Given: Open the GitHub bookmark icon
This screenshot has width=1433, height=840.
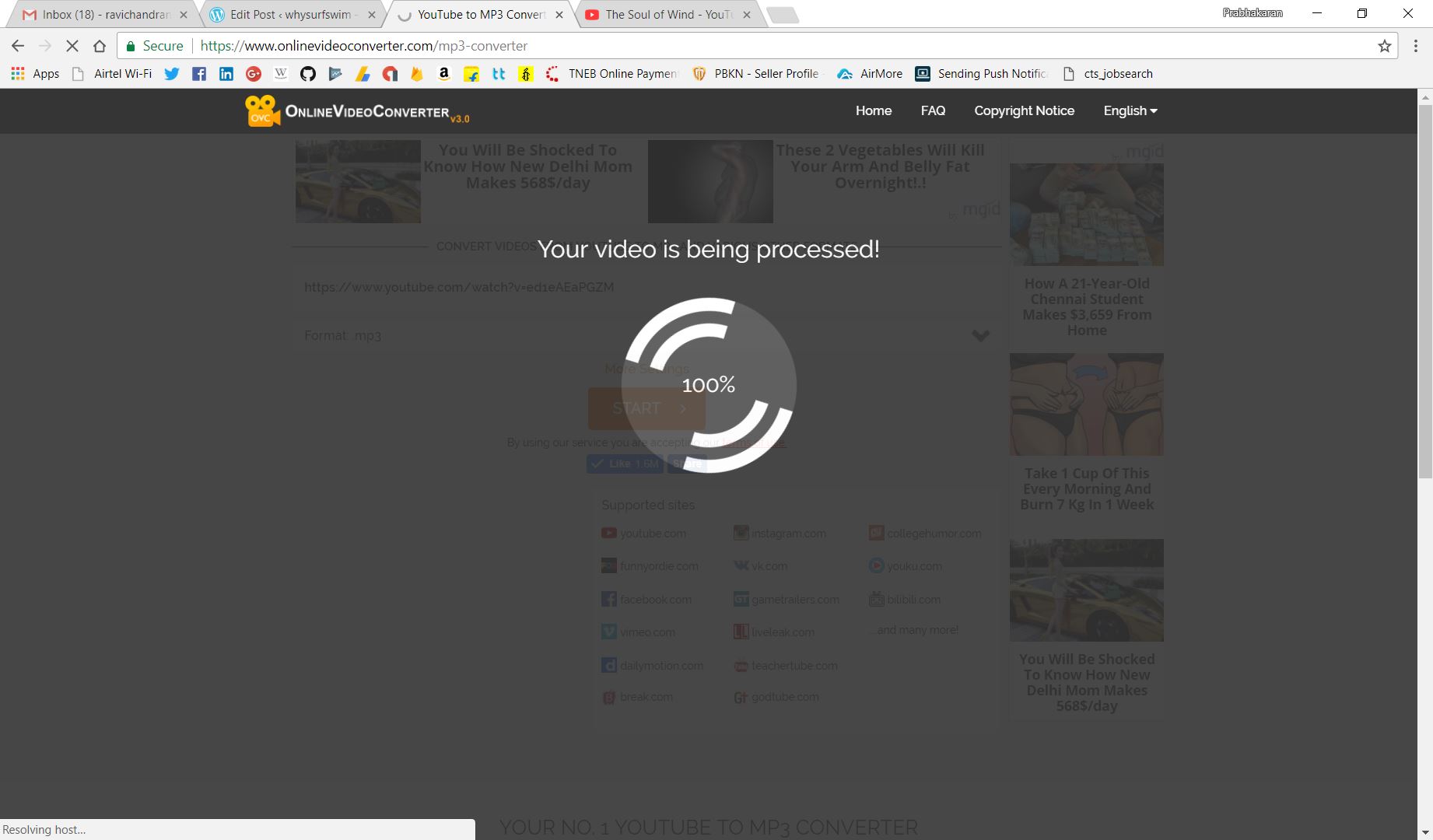Looking at the screenshot, I should 308,74.
